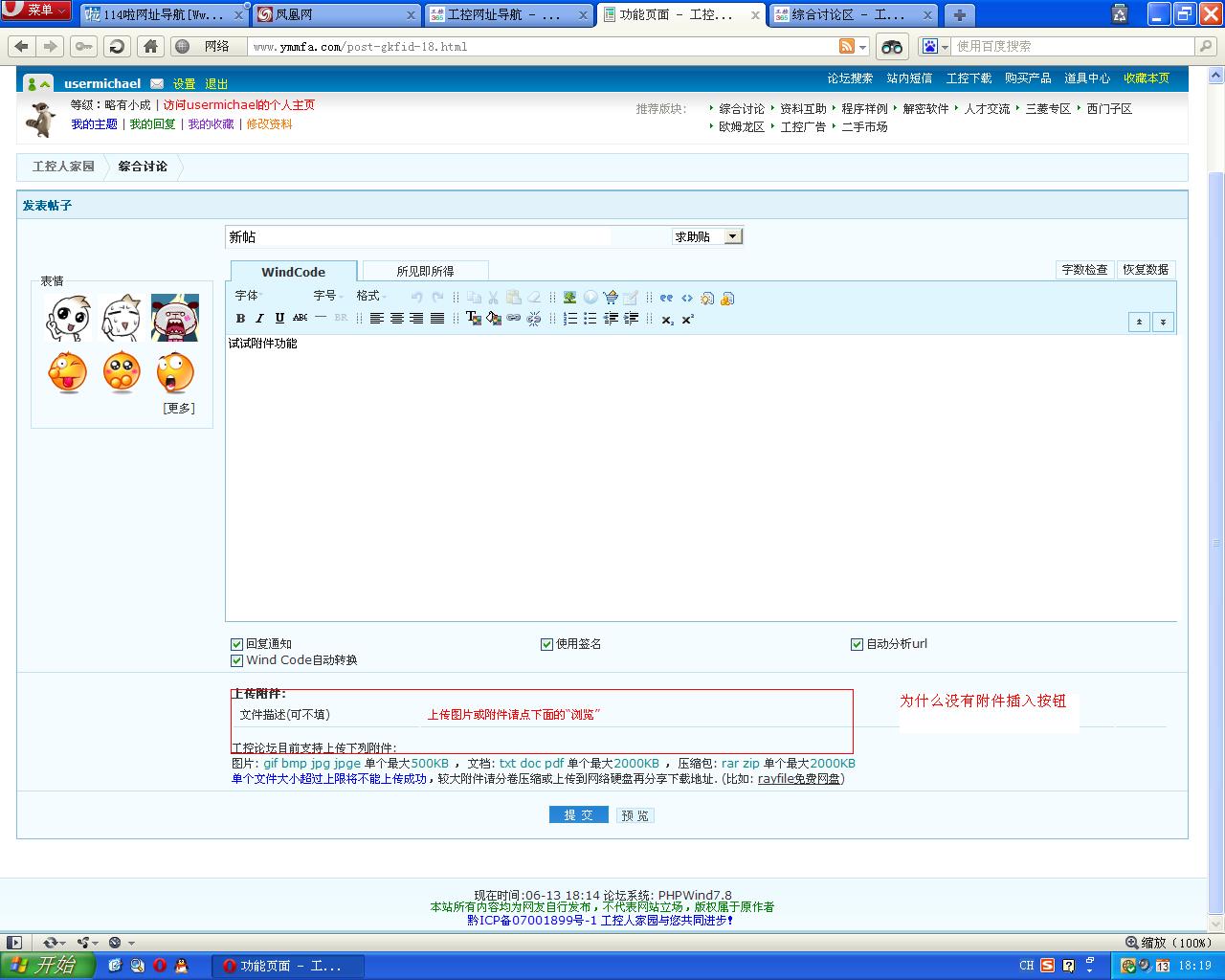Uncheck the 回复通知 checkbox

point(237,644)
